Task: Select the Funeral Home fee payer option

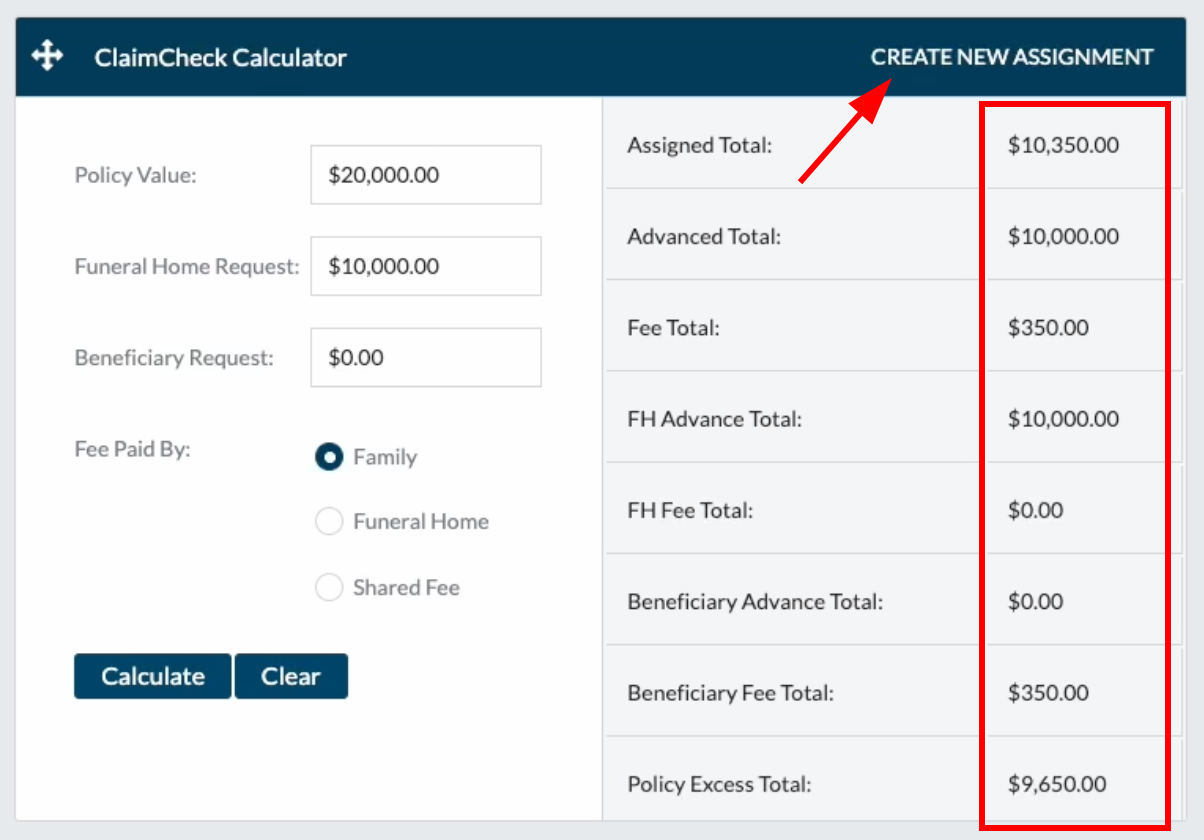Action: 329,521
